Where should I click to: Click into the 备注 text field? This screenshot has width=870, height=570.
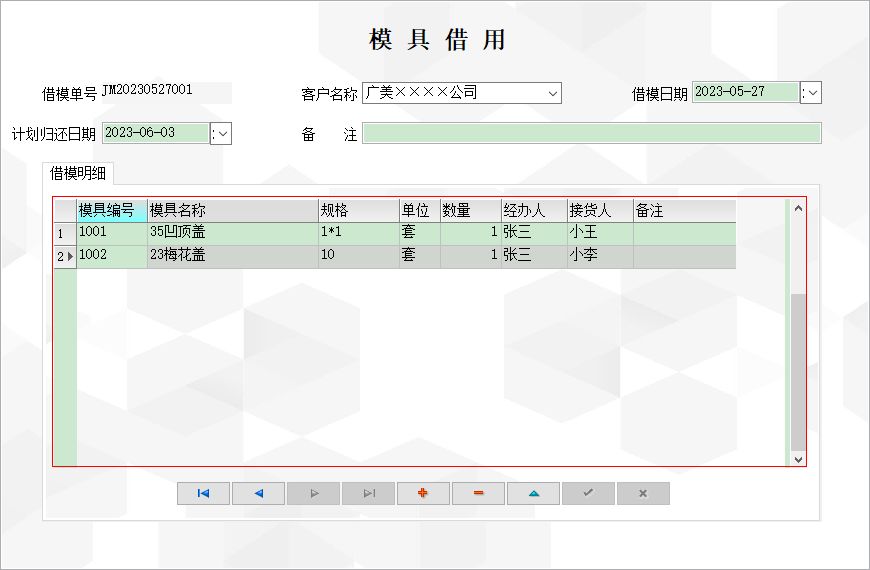pyautogui.click(x=591, y=134)
